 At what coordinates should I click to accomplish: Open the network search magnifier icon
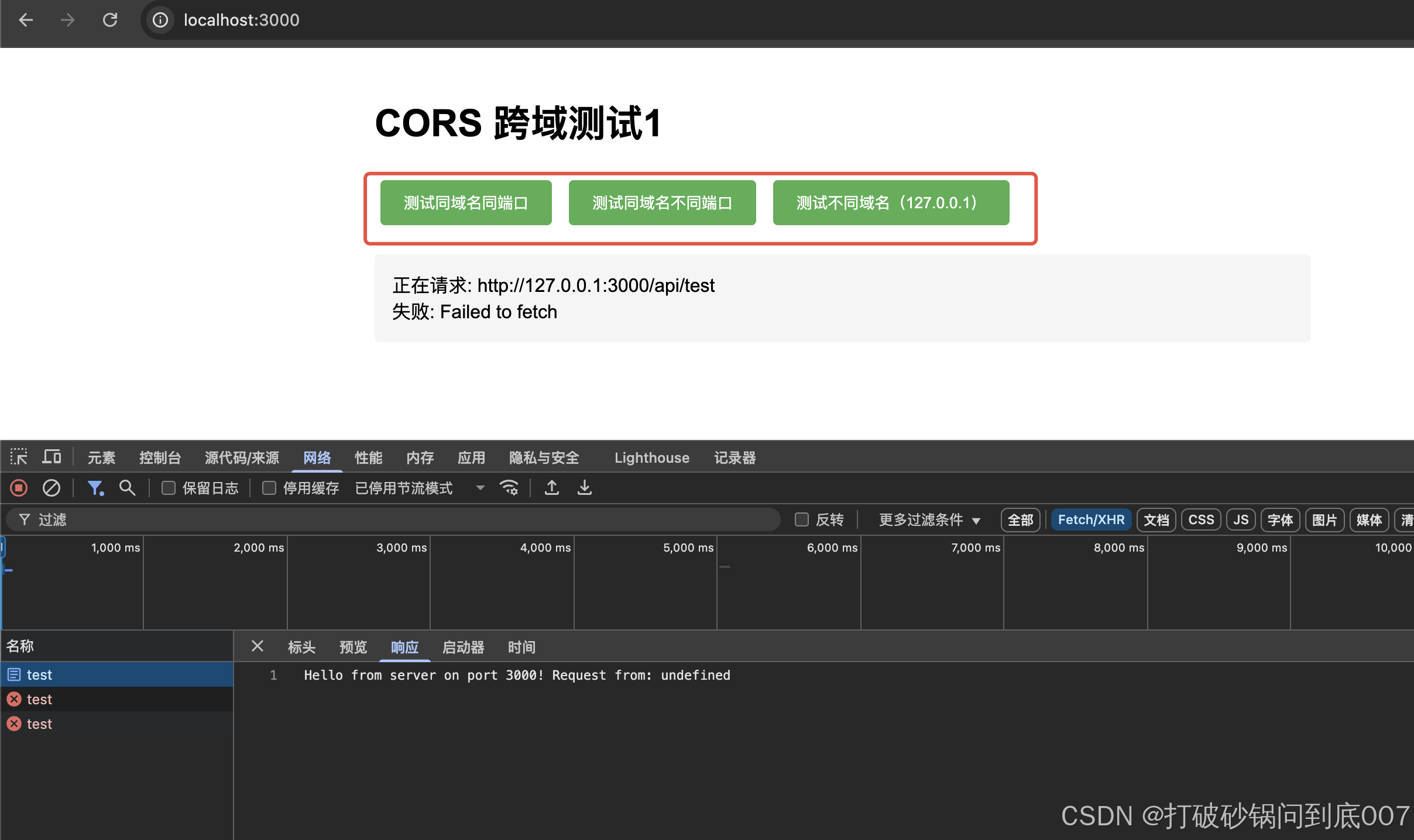(127, 488)
